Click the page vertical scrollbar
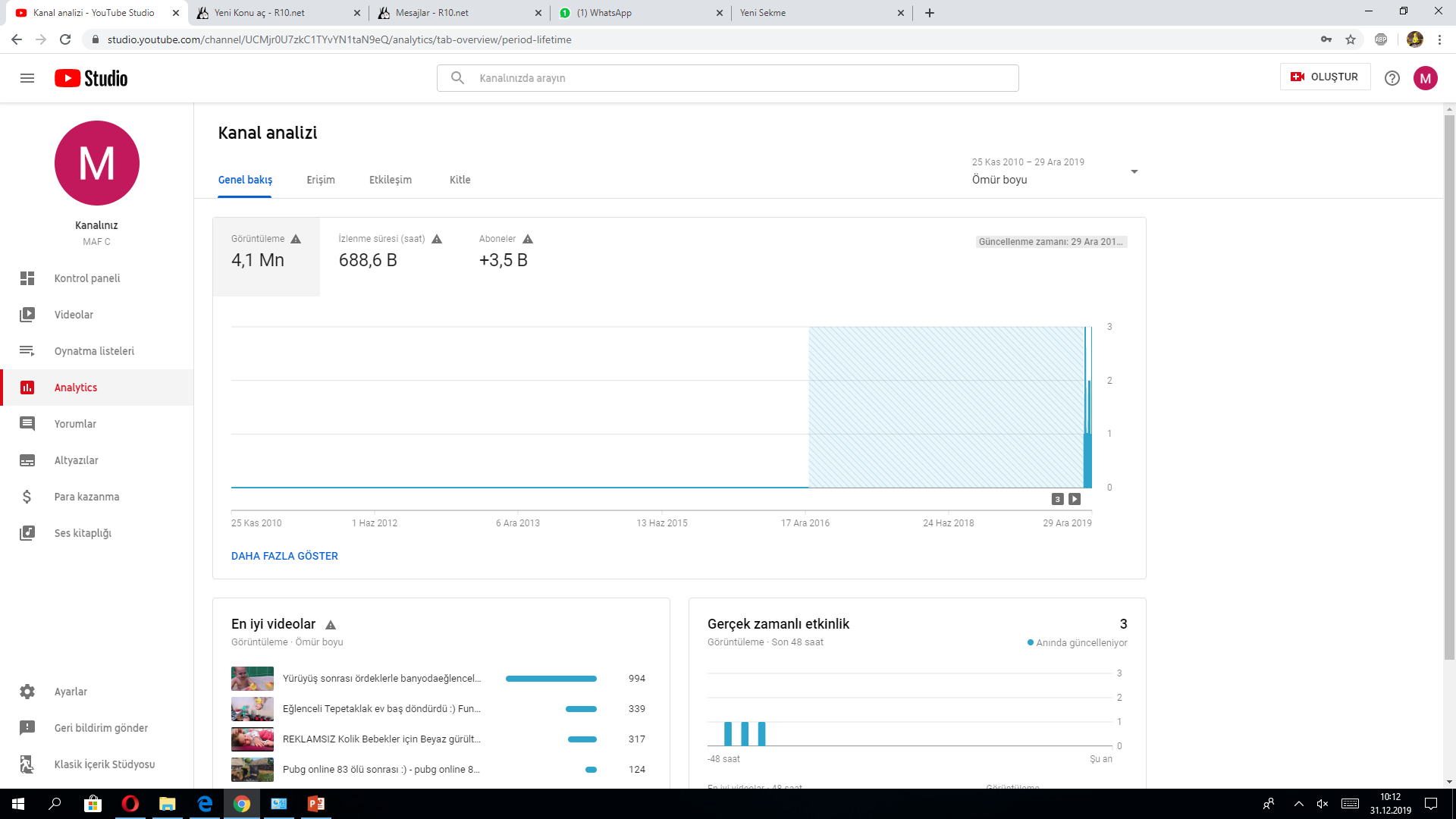The height and width of the screenshot is (819, 1456). (x=1449, y=387)
